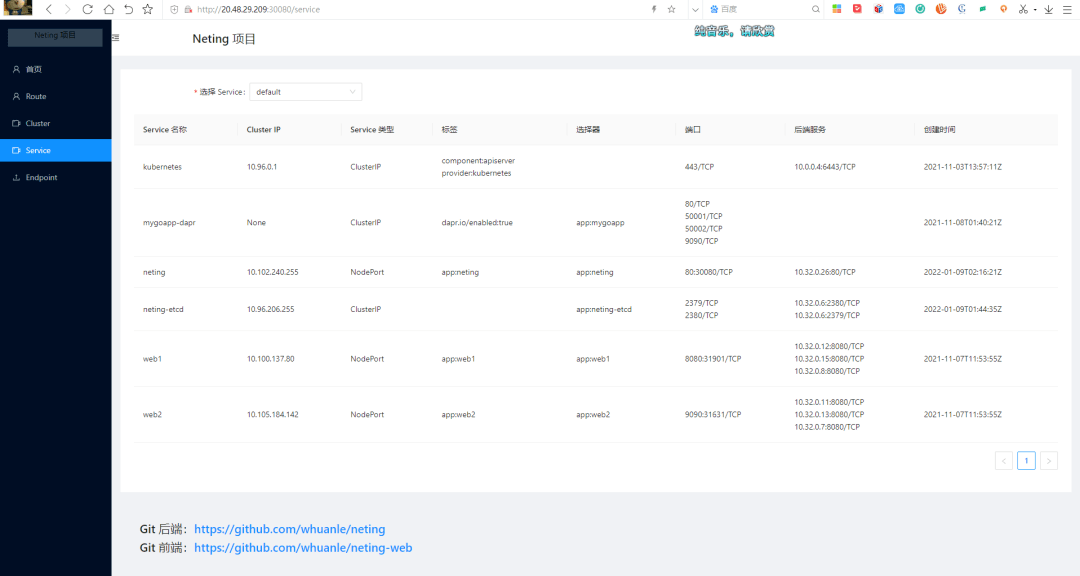Click the search magnifier icon
This screenshot has height=576, width=1080.
[x=816, y=9]
